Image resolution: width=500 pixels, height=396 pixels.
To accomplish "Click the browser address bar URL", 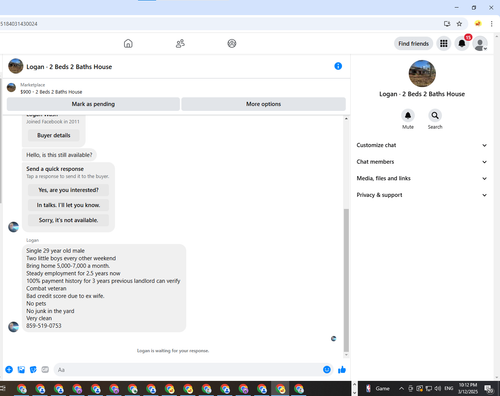I will tap(19, 24).
